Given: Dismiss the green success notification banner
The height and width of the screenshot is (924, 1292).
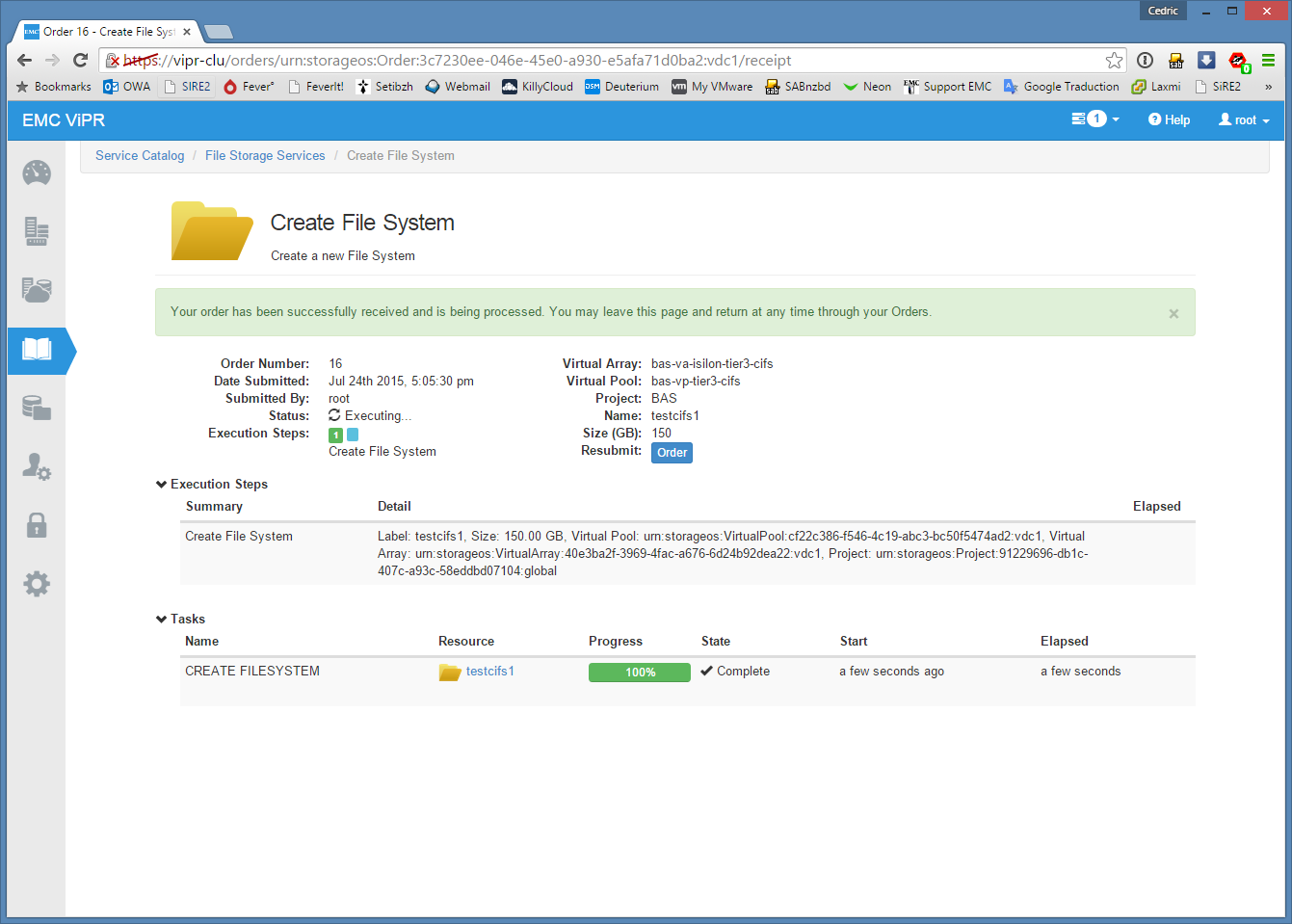Looking at the screenshot, I should tap(1173, 313).
